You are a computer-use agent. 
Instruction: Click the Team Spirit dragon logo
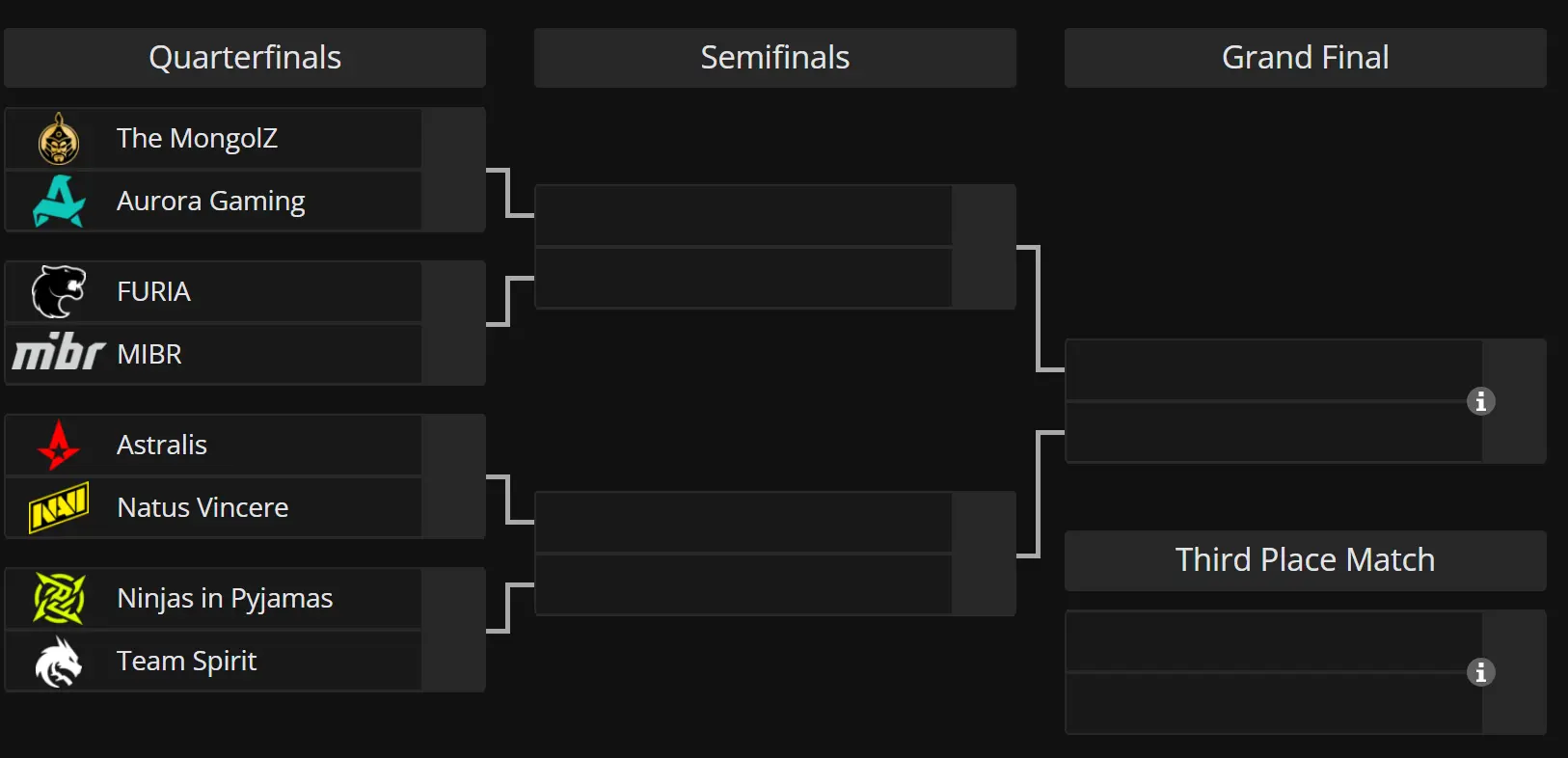point(59,662)
